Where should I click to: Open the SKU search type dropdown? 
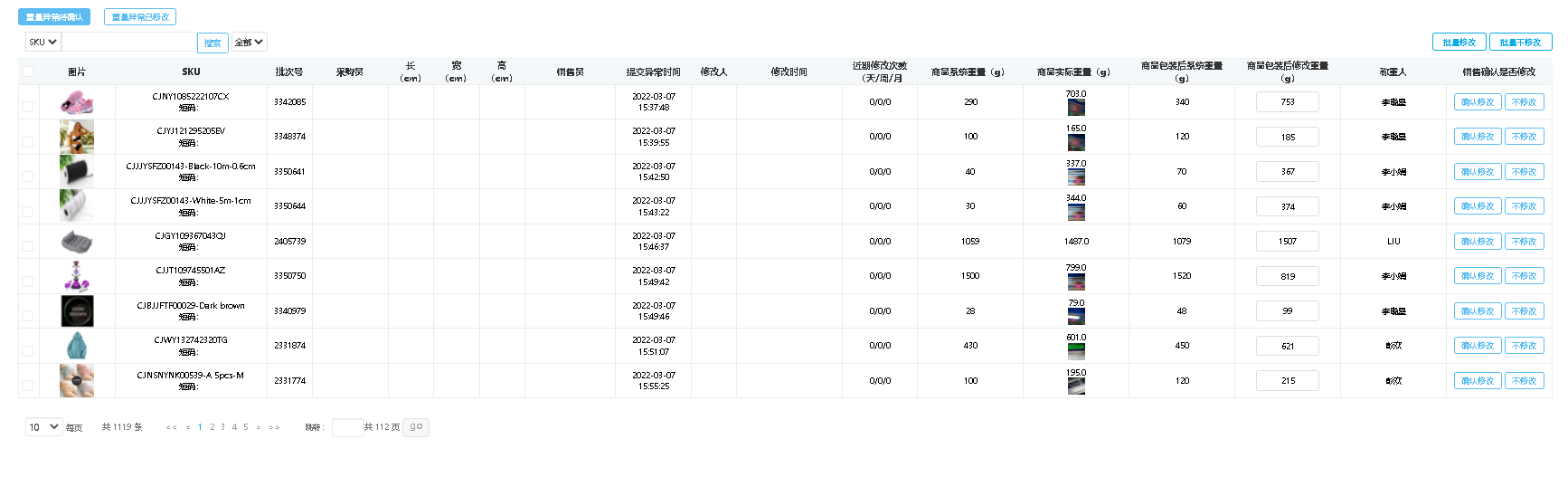[x=43, y=42]
